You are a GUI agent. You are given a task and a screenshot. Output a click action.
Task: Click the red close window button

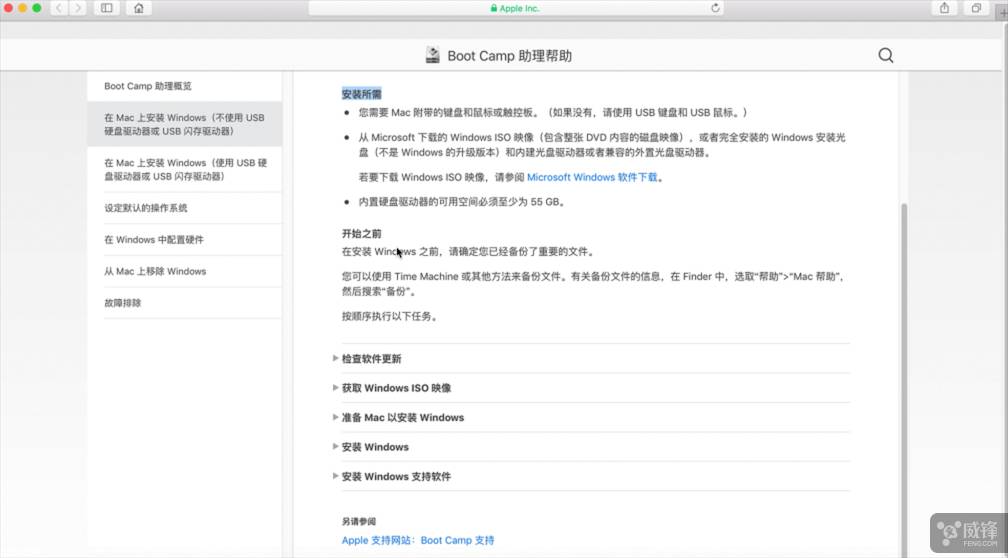(x=8, y=8)
